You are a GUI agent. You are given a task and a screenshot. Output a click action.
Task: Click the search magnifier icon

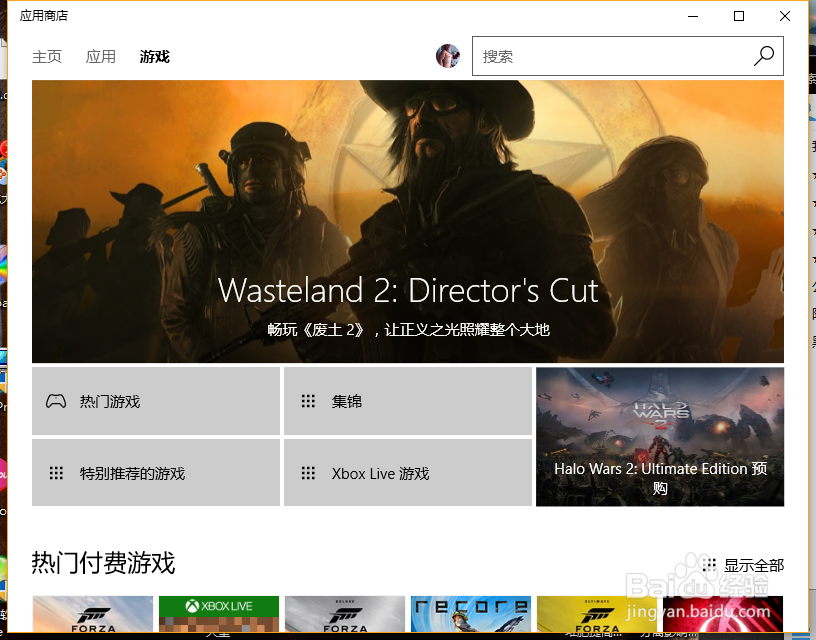tap(763, 56)
